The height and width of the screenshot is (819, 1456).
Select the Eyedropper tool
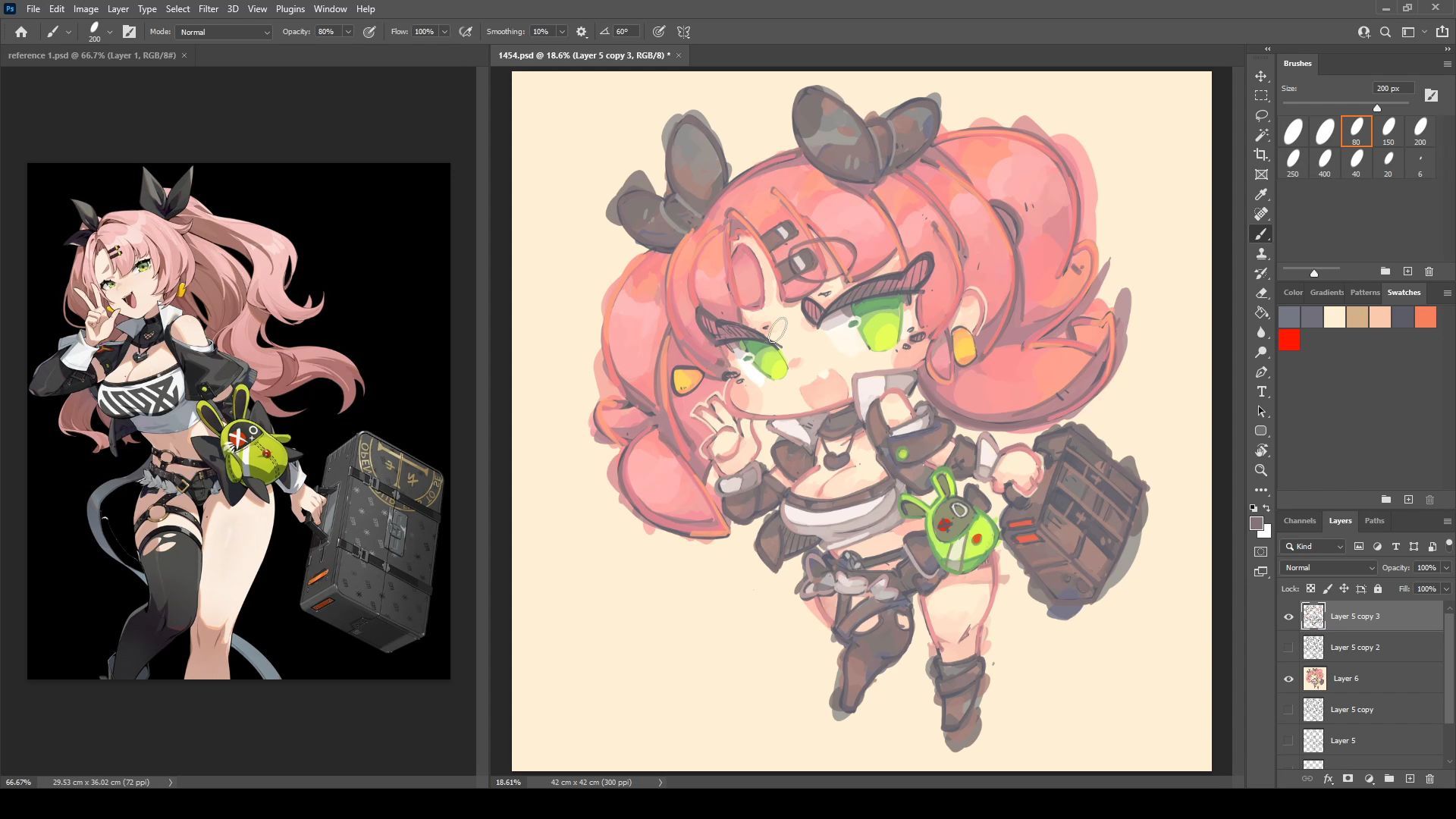click(x=1261, y=195)
